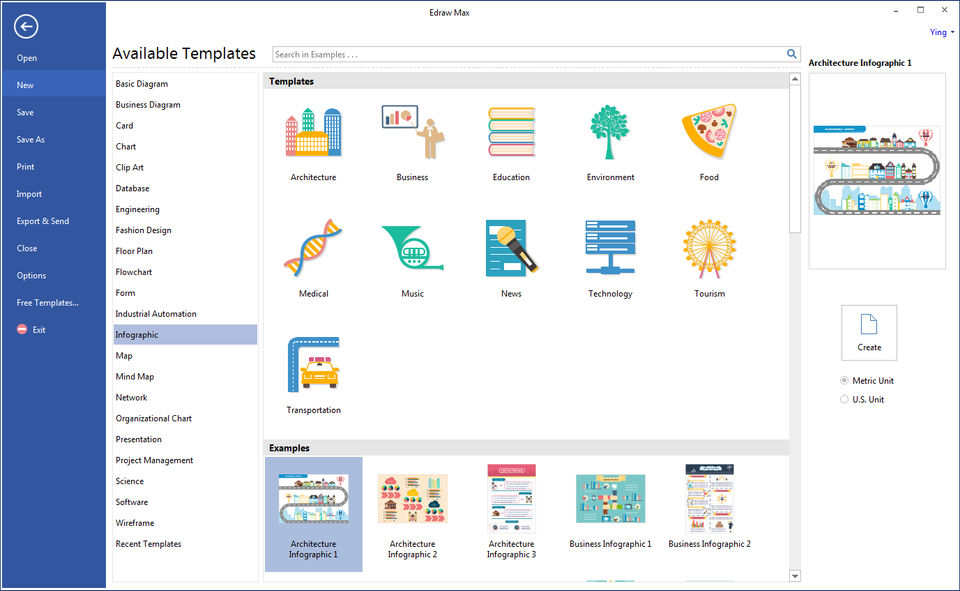Open Export & Send
The height and width of the screenshot is (591, 960).
click(x=43, y=221)
